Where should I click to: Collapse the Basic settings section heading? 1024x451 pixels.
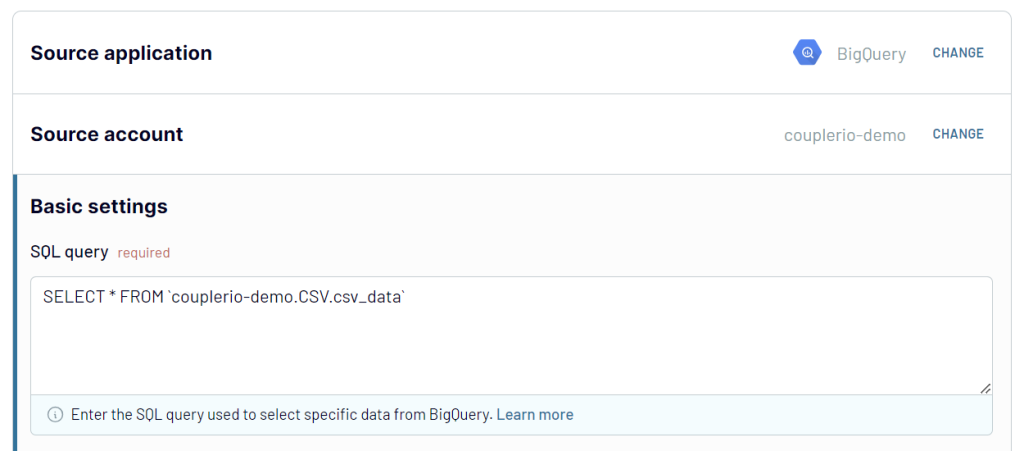[99, 207]
